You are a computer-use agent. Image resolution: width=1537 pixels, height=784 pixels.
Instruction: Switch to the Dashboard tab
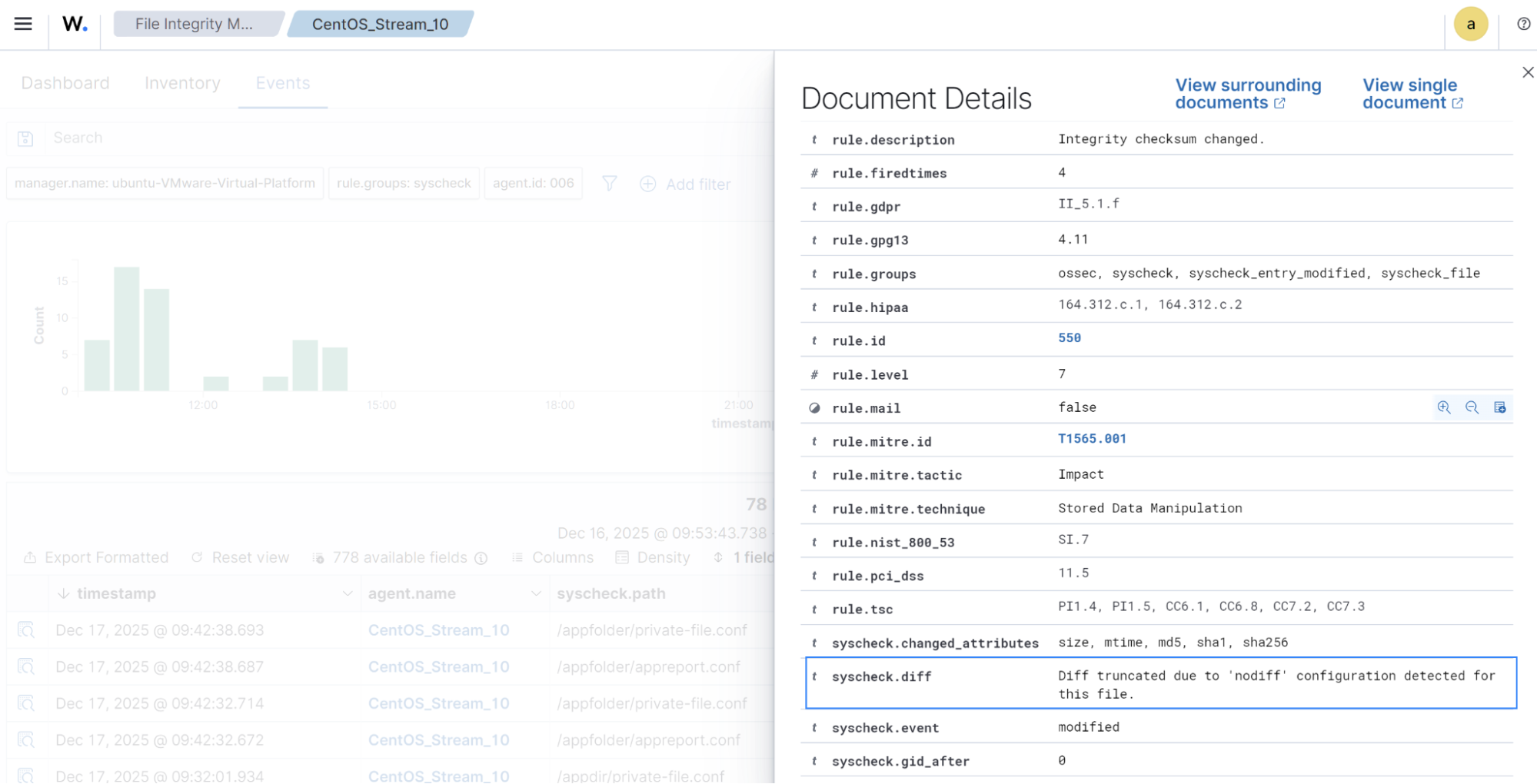(x=65, y=83)
